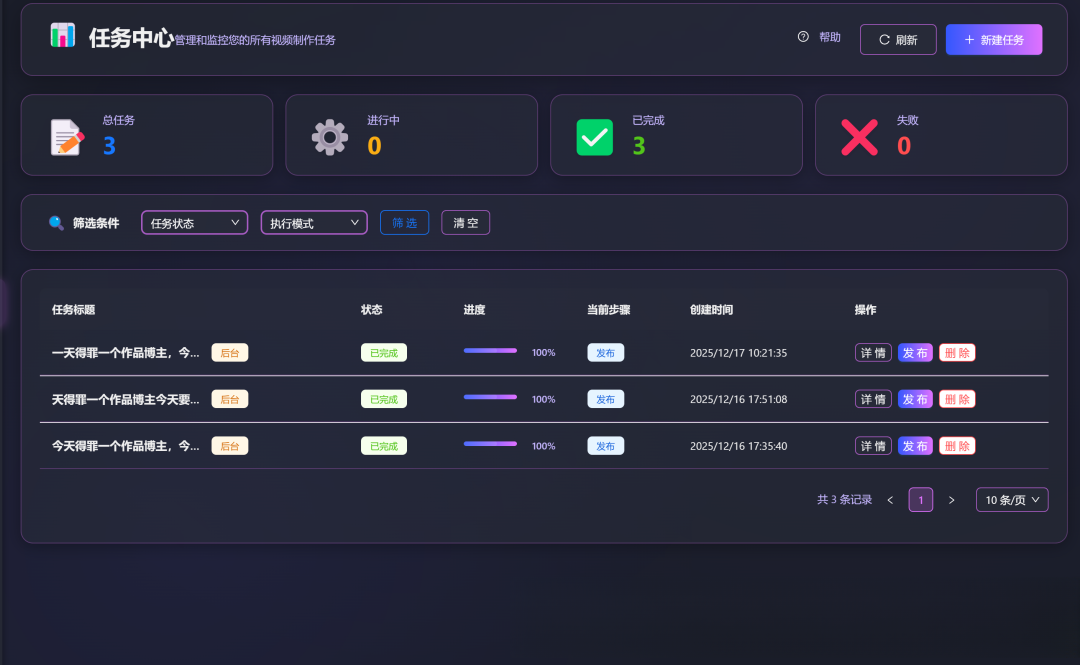Clear filters with the 清空 button
Image resolution: width=1080 pixels, height=665 pixels.
click(x=466, y=223)
